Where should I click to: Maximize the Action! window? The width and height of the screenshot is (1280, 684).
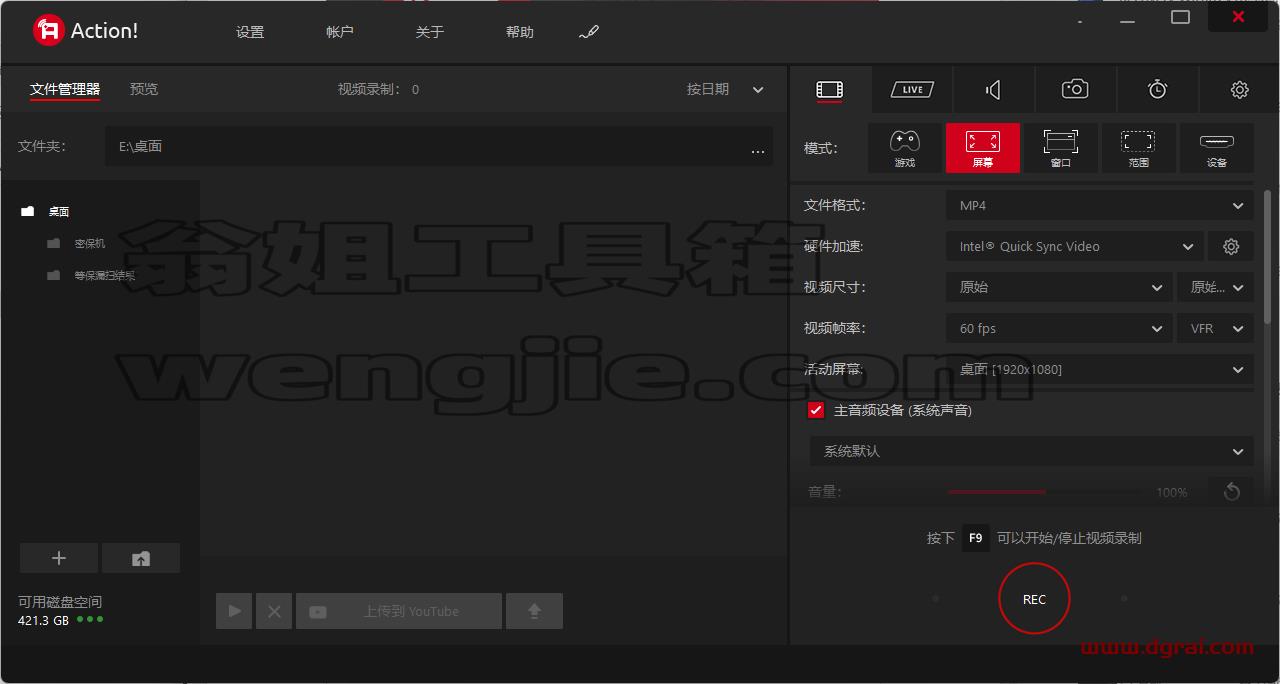coord(1180,17)
